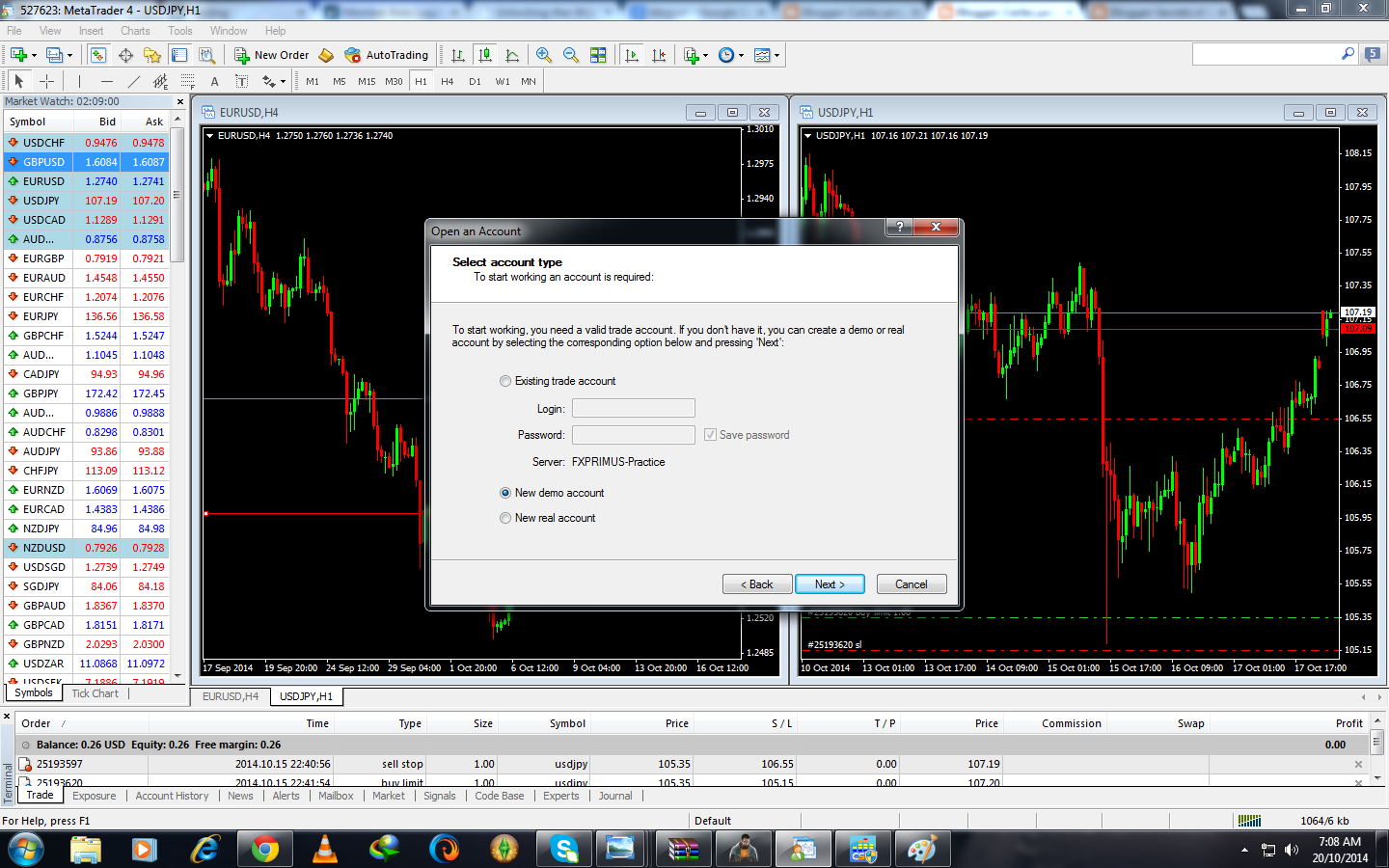Viewport: 1389px width, 868px height.
Task: Open the Templates dropdown
Action: (x=767, y=55)
